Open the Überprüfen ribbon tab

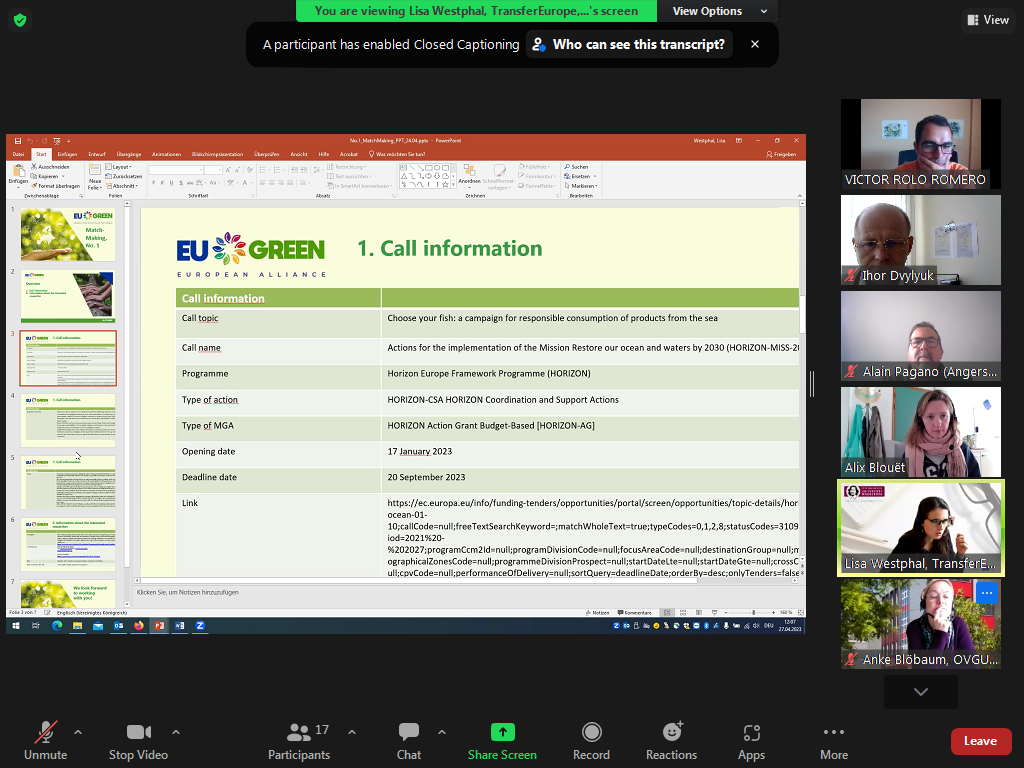pyautogui.click(x=266, y=154)
